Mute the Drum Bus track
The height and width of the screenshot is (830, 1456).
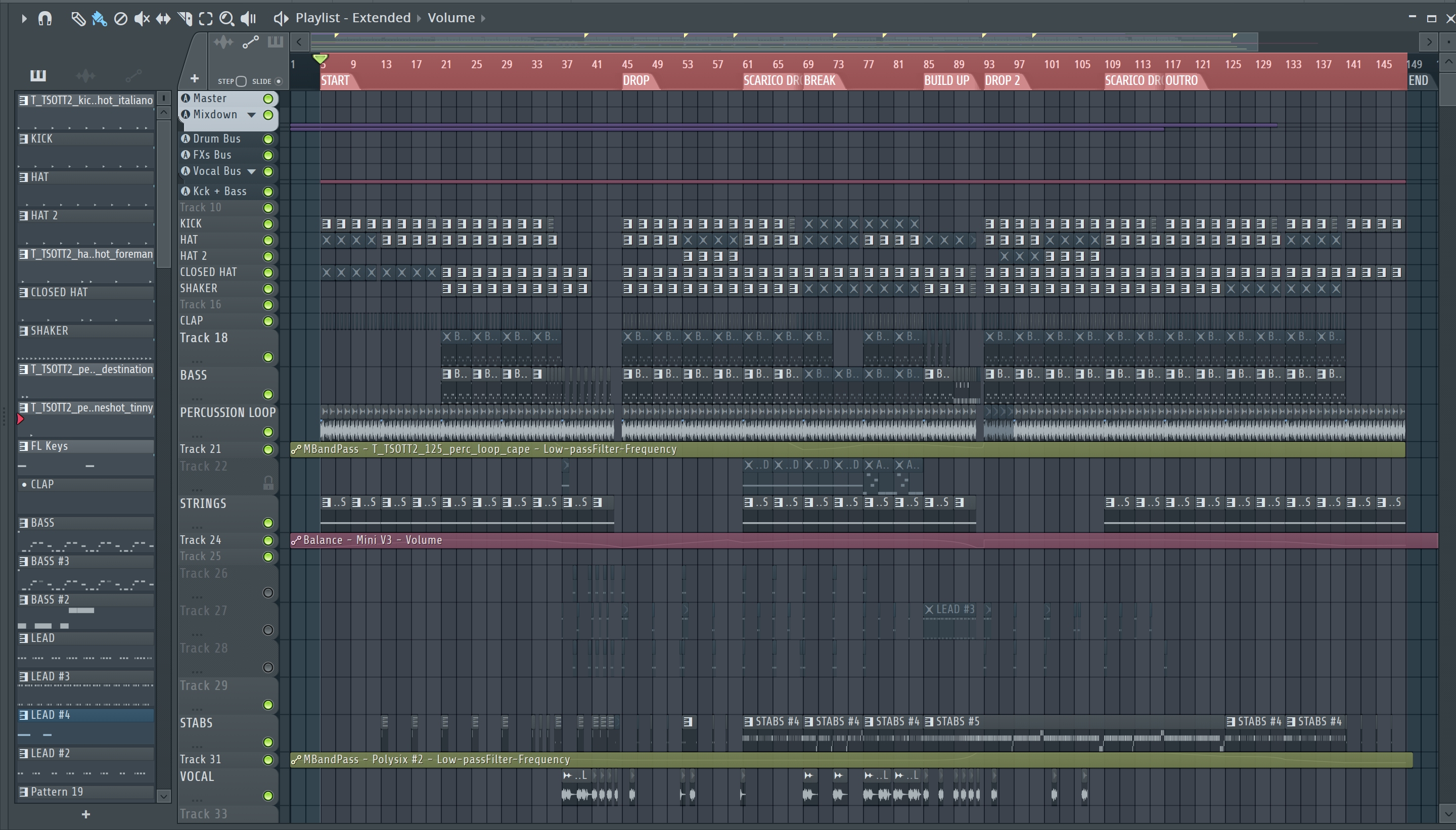pyautogui.click(x=268, y=139)
